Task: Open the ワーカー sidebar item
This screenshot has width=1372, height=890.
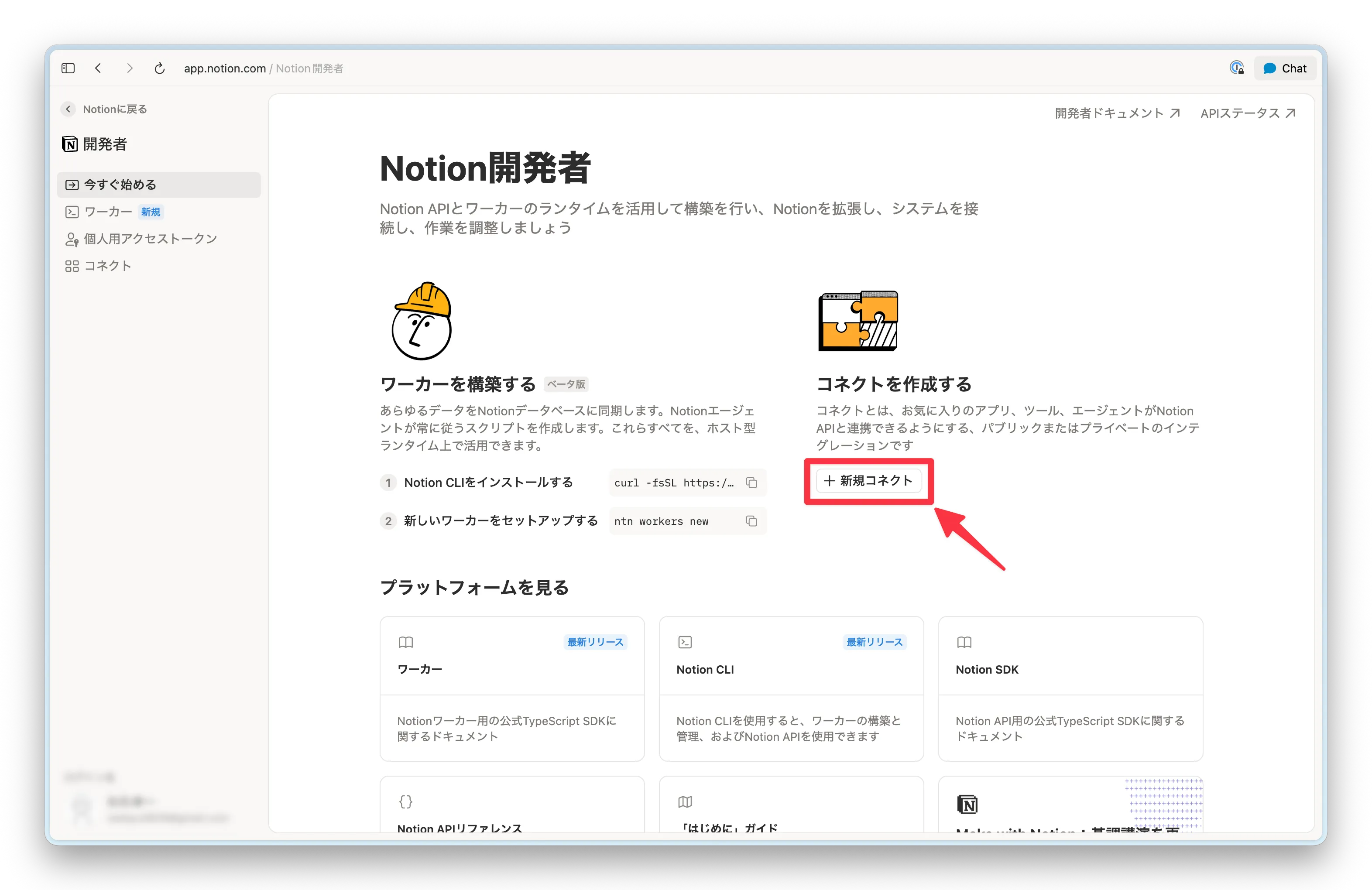Action: pos(158,212)
